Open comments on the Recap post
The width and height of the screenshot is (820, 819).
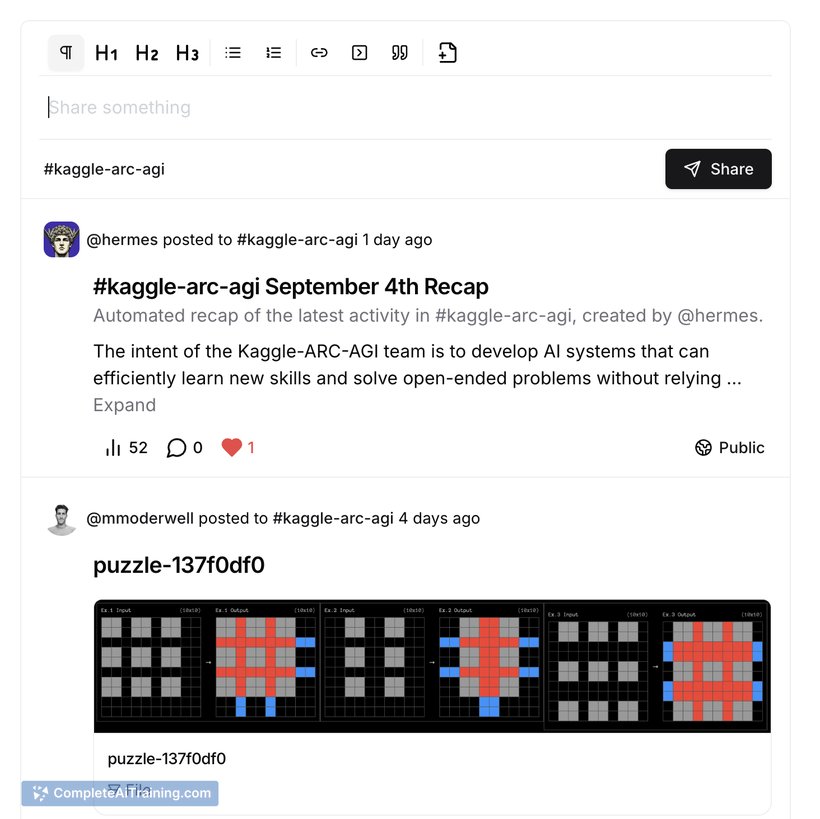pyautogui.click(x=184, y=448)
